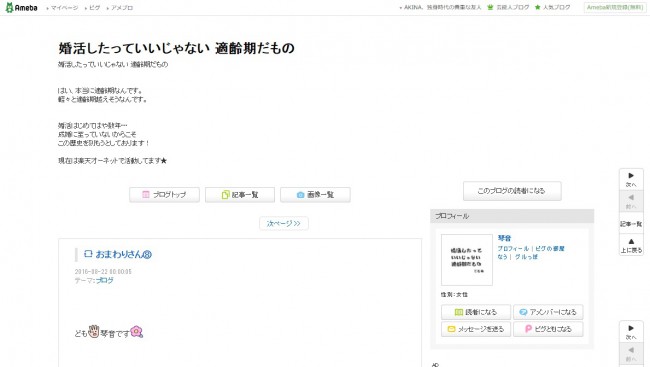Click the green document icon on the 記事一覧 button
Image resolution: width=650 pixels, height=367 pixels.
tap(225, 194)
